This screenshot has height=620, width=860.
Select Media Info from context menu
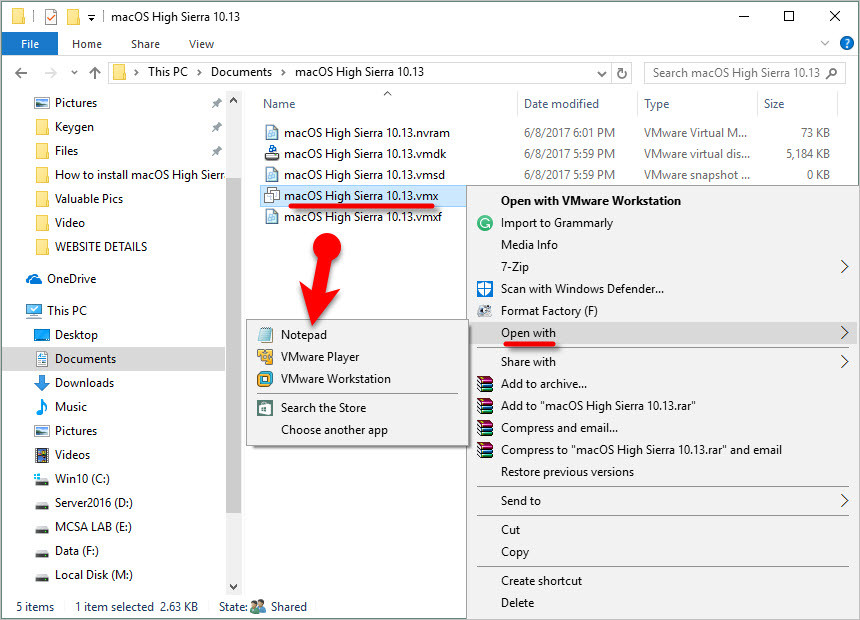[529, 245]
